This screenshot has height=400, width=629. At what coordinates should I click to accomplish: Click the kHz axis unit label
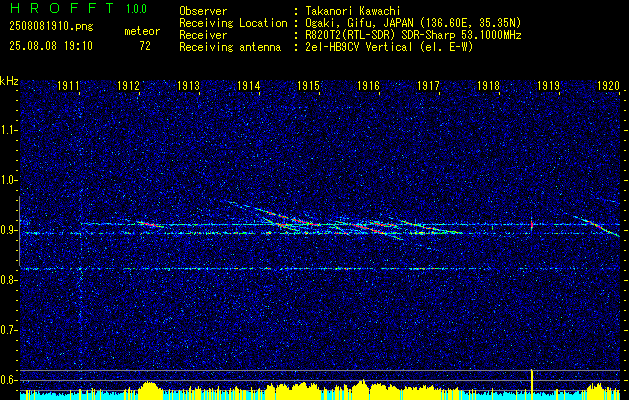tap(9, 81)
